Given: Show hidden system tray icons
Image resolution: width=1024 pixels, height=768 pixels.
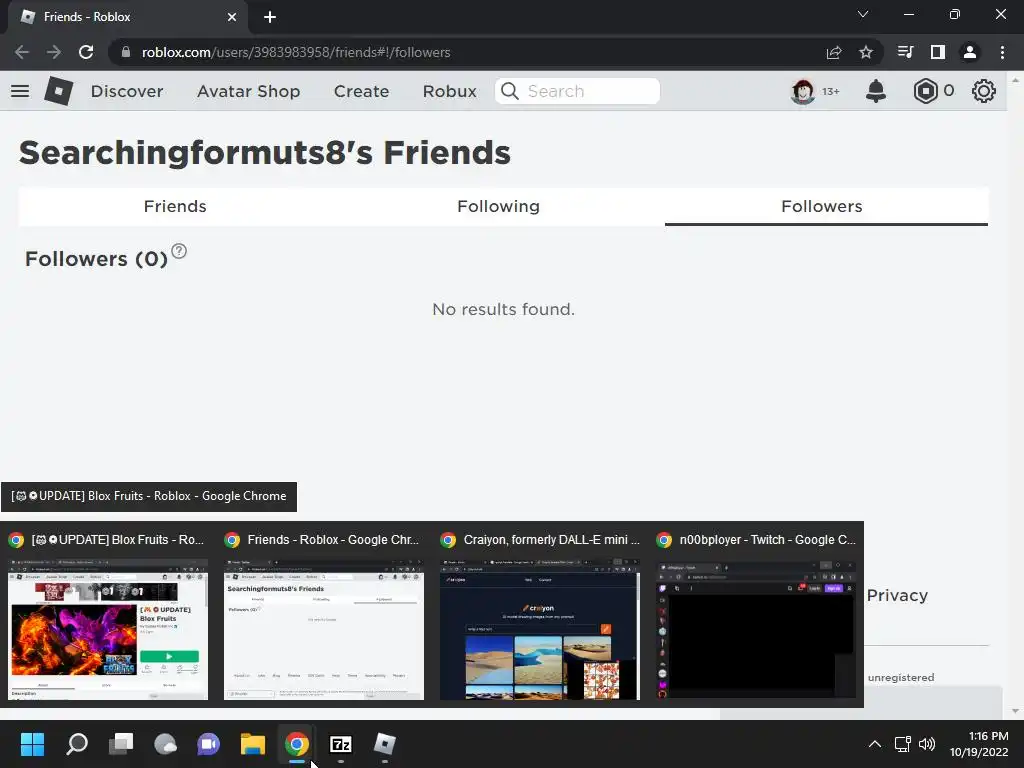Looking at the screenshot, I should click(x=875, y=744).
